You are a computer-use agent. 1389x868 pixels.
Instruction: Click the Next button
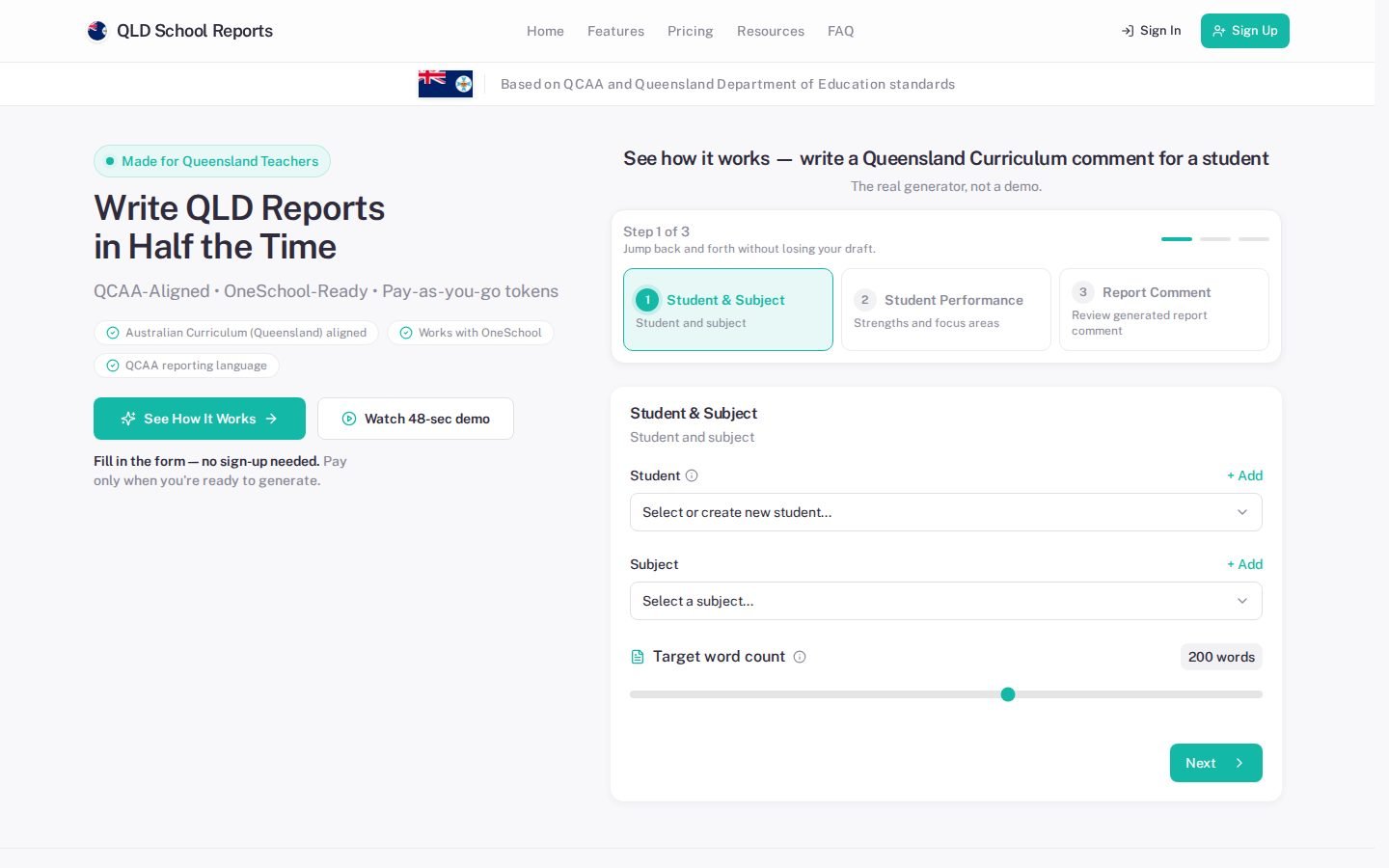point(1216,763)
